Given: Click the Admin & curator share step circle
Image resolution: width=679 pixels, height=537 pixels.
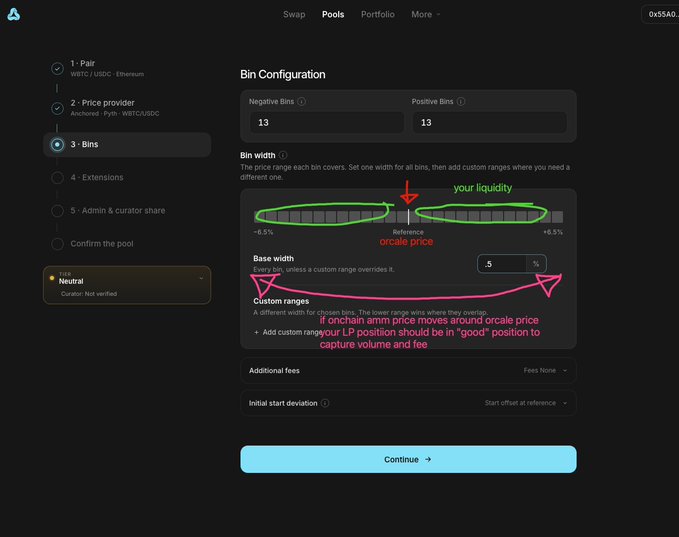Looking at the screenshot, I should [57, 211].
